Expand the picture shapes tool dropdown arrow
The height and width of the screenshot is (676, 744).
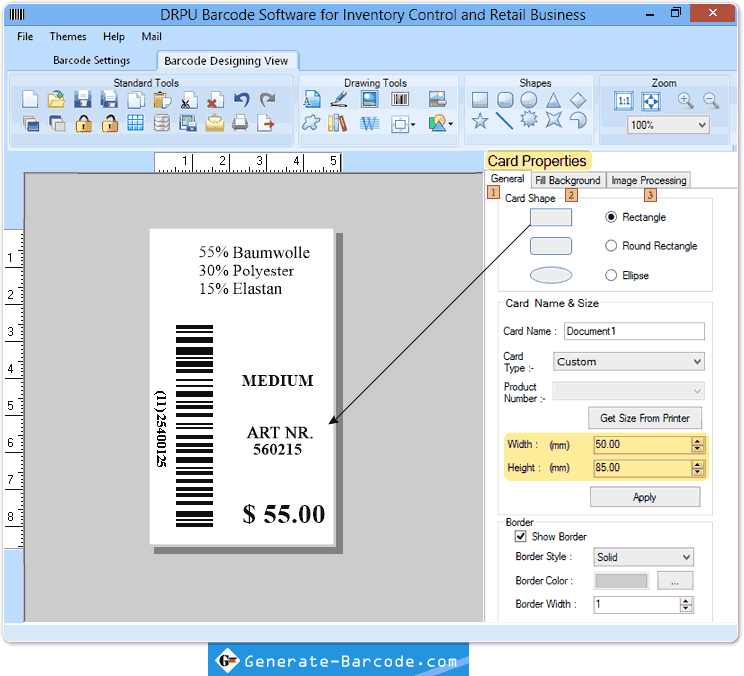point(451,125)
